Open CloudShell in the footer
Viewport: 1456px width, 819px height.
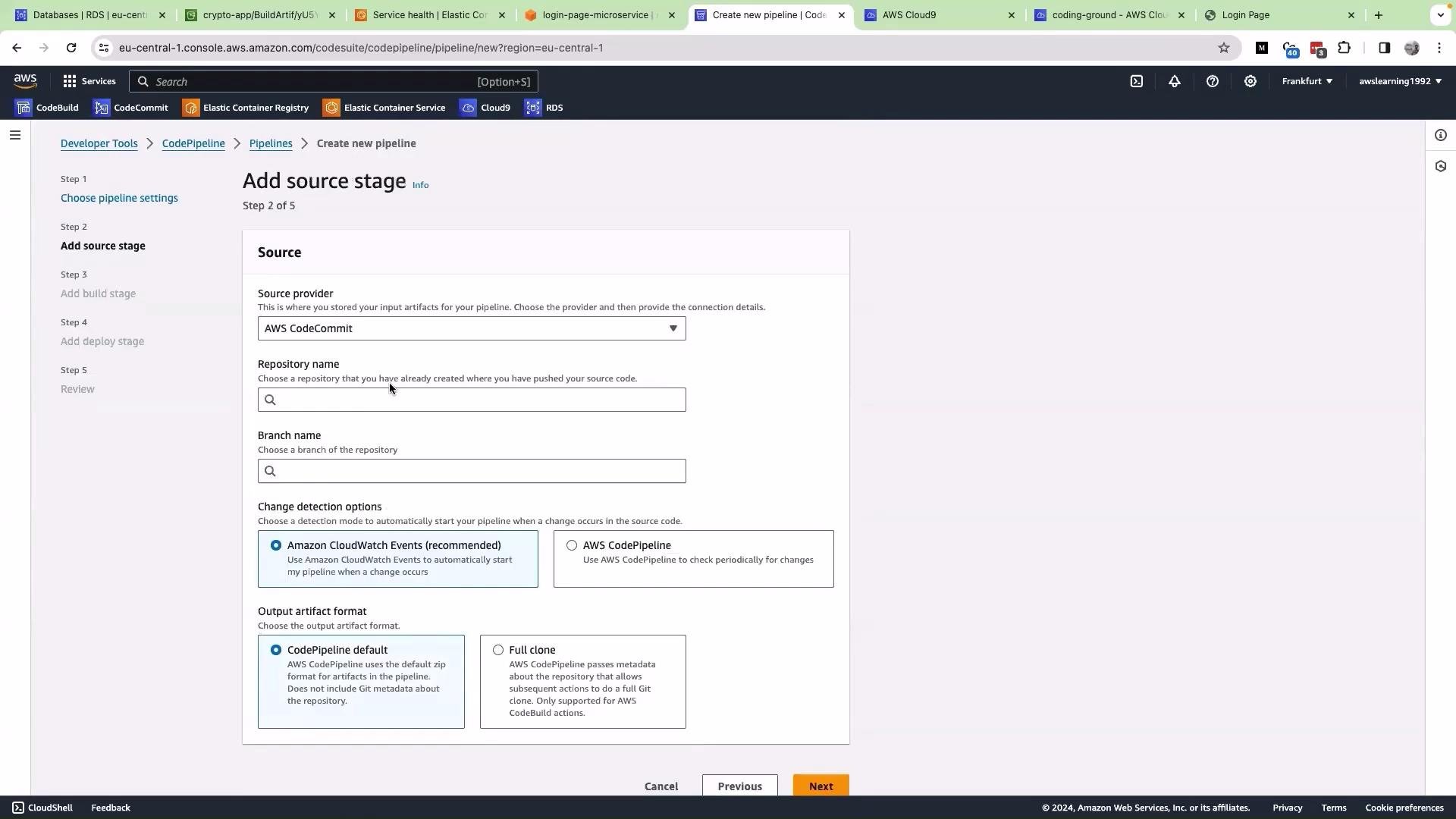42,808
